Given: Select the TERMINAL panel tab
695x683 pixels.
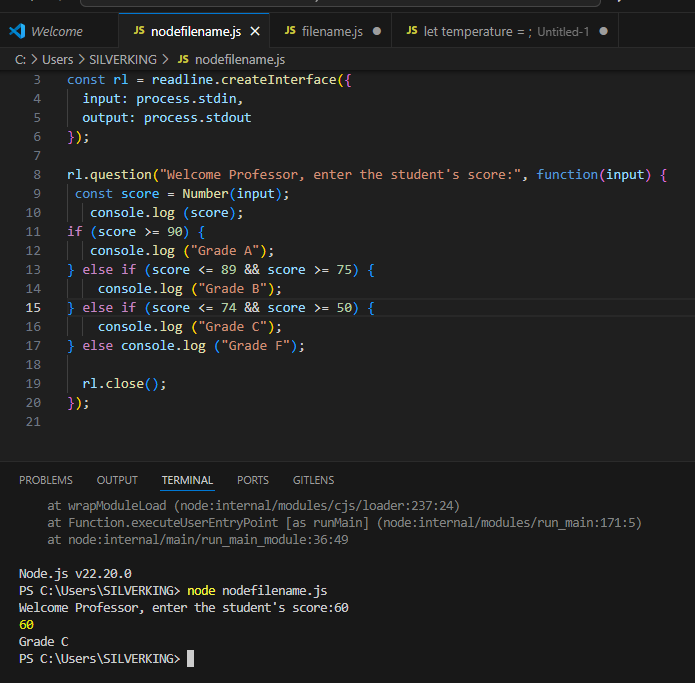Looking at the screenshot, I should (x=187, y=480).
